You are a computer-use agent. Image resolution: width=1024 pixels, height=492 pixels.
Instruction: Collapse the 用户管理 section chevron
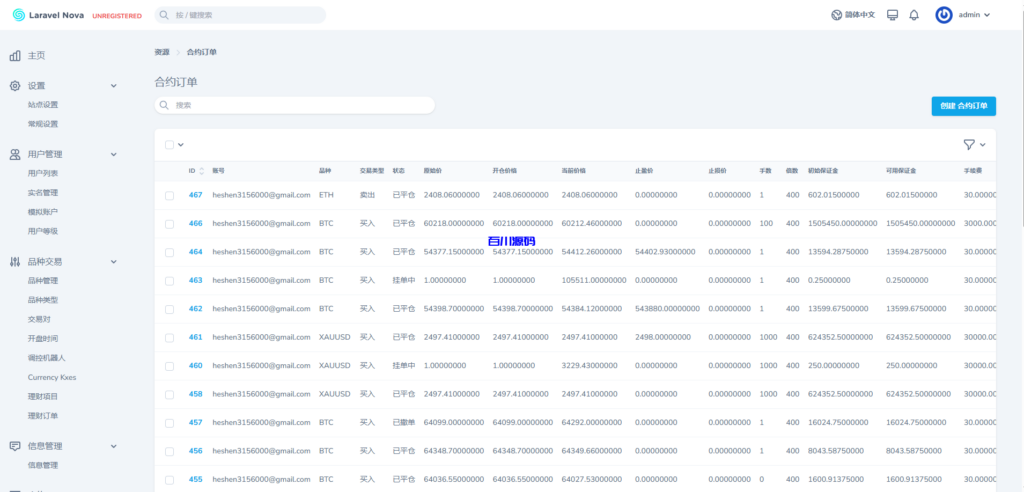(114, 154)
